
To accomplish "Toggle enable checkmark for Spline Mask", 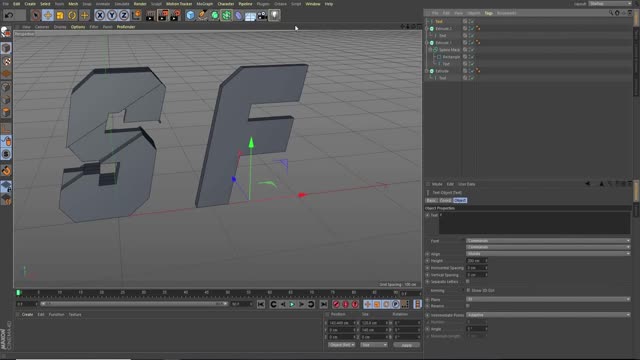I will click(472, 50).
